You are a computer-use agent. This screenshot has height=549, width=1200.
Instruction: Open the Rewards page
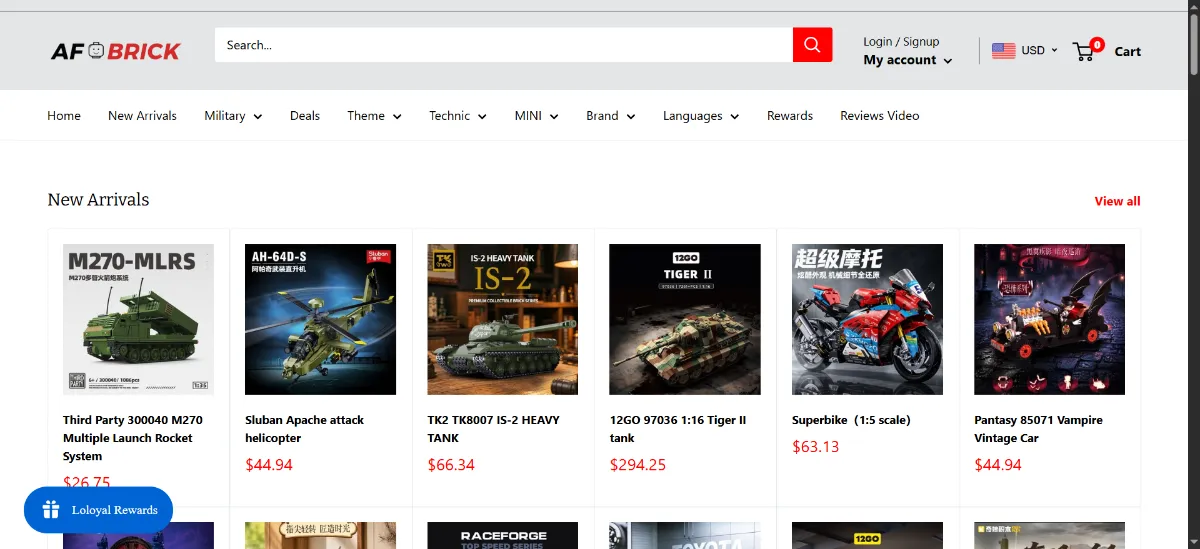tap(790, 116)
